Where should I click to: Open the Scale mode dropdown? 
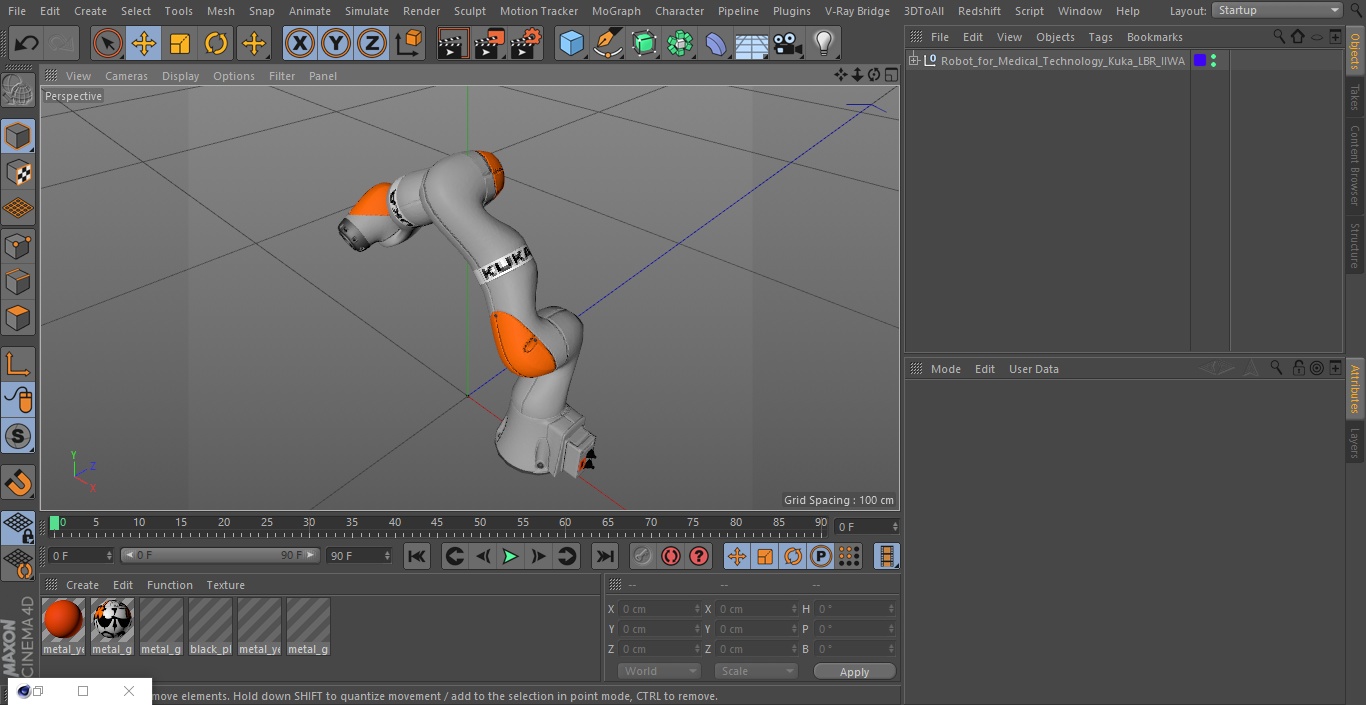[756, 671]
